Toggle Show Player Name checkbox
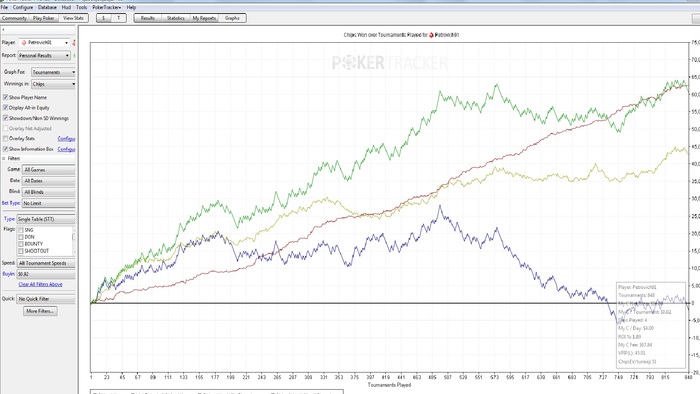 pyautogui.click(x=5, y=97)
